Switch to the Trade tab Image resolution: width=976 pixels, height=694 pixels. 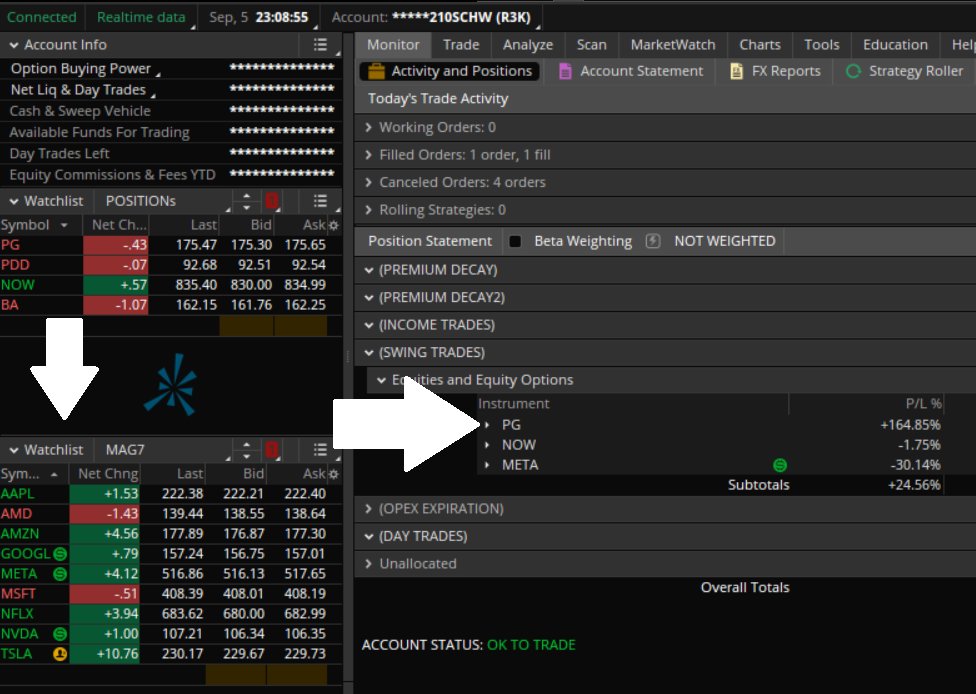click(x=461, y=45)
